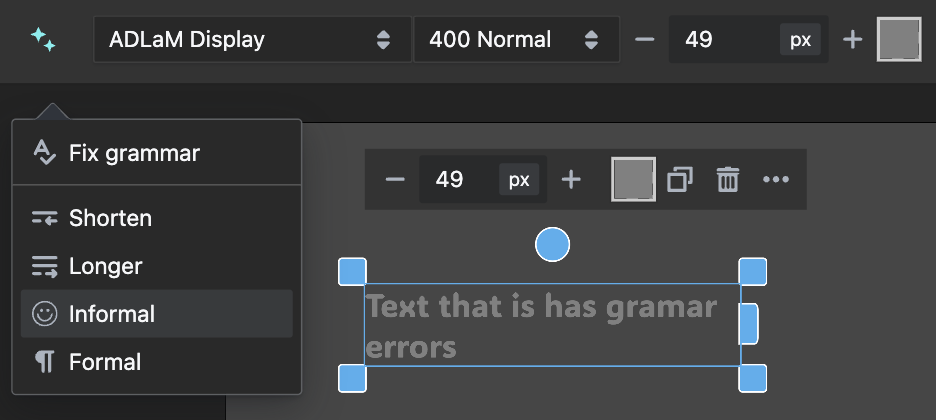Image resolution: width=936 pixels, height=420 pixels.
Task: Open the floating toolbar color swatch
Action: pyautogui.click(x=633, y=179)
